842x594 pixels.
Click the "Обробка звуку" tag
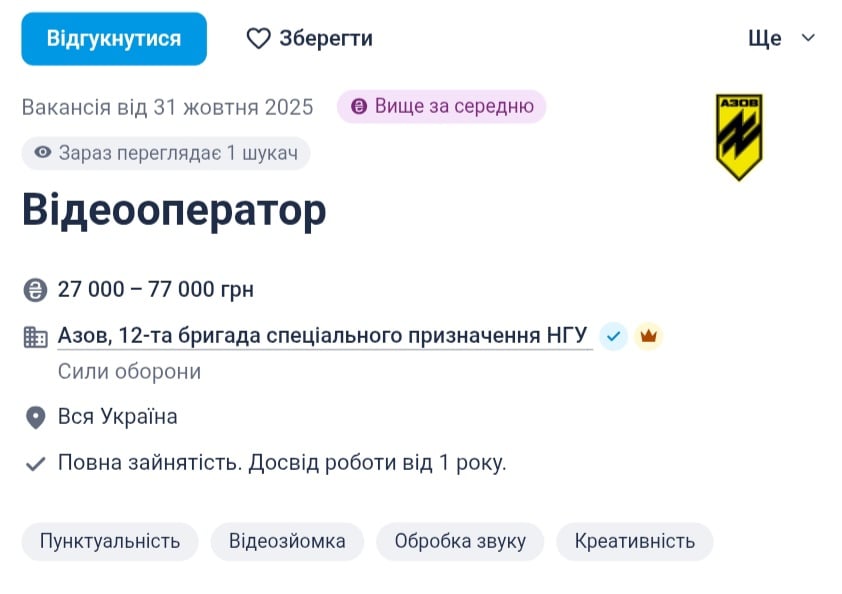[459, 541]
